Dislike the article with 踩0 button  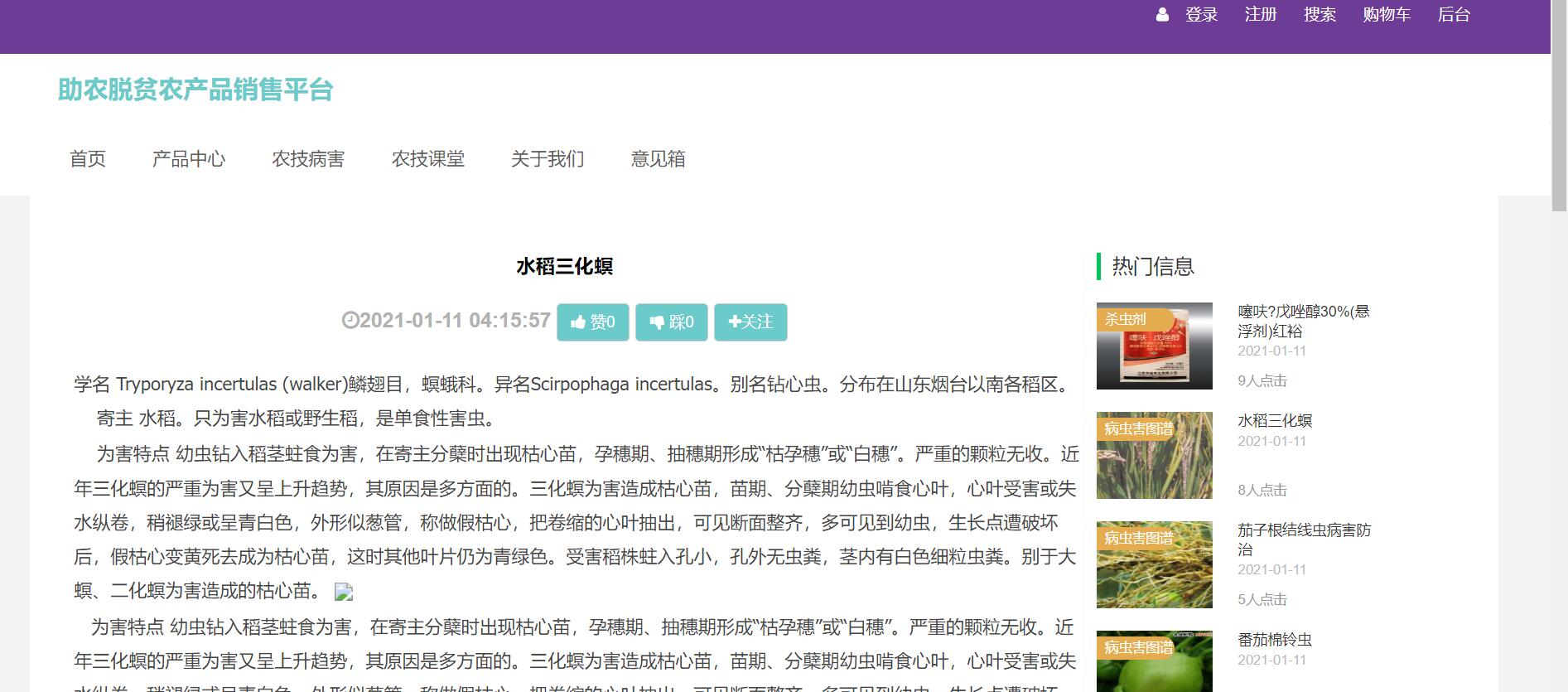click(x=672, y=322)
